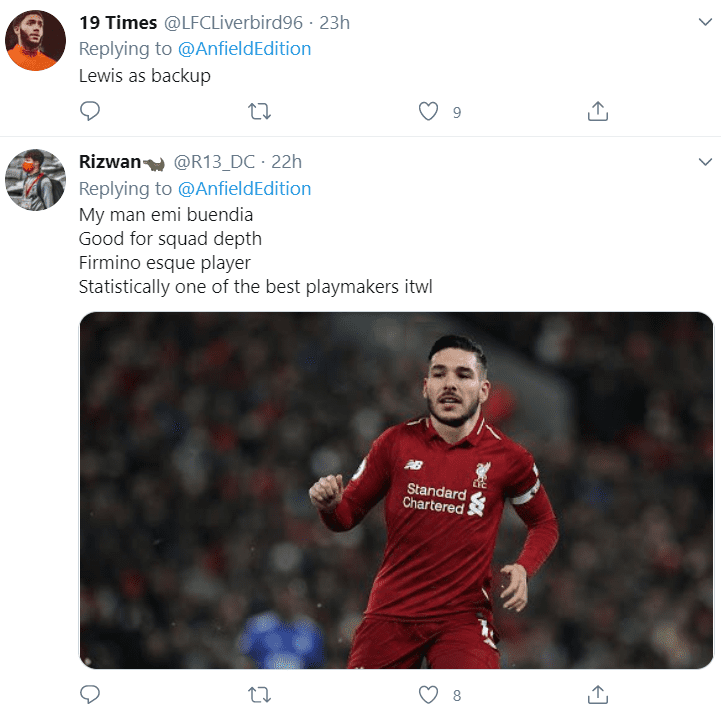Retweet the 'Lewis as backup' tweet
Screen dimensions: 721x716
point(259,111)
